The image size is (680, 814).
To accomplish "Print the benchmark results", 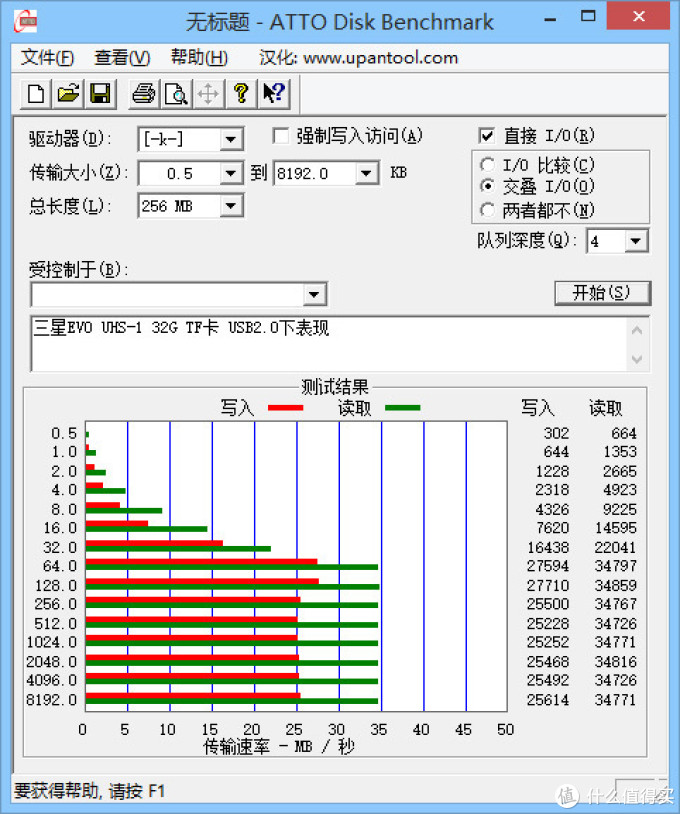I will (x=143, y=94).
